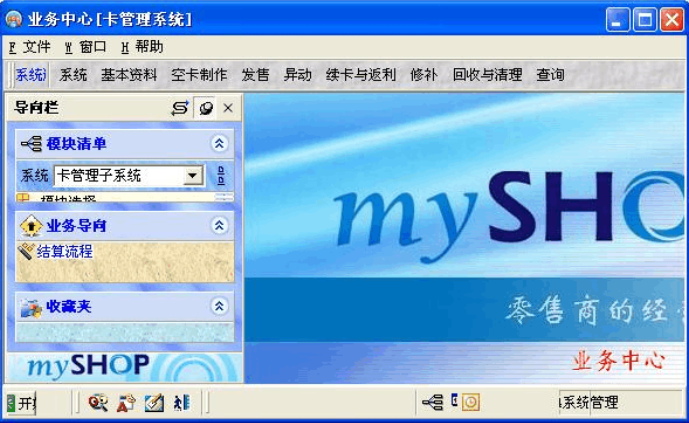Screen dimensions: 689x423
Task: Collapse the 业务导向 section
Action: (x=220, y=226)
